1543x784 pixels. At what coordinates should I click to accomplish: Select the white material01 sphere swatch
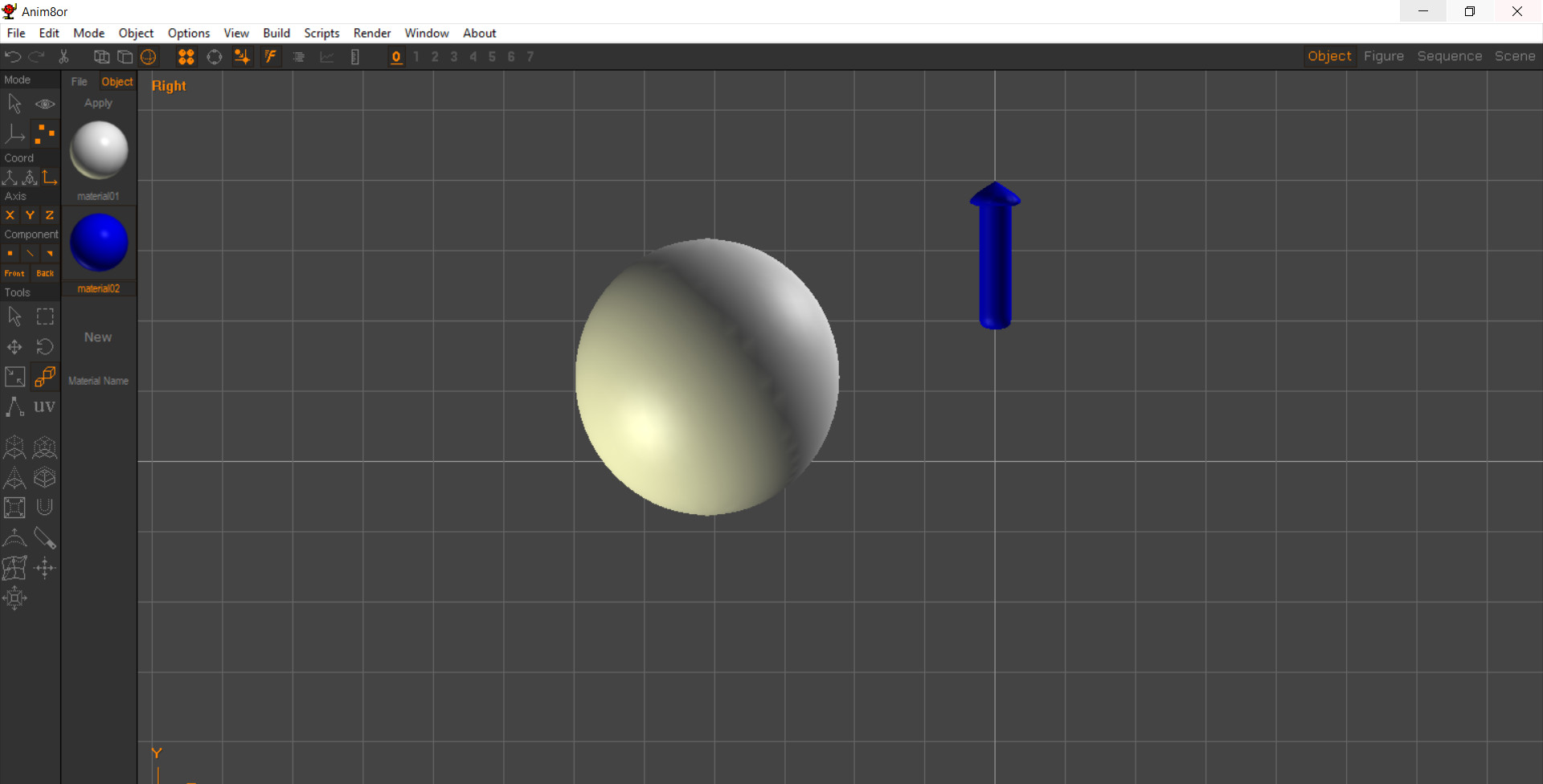click(99, 150)
